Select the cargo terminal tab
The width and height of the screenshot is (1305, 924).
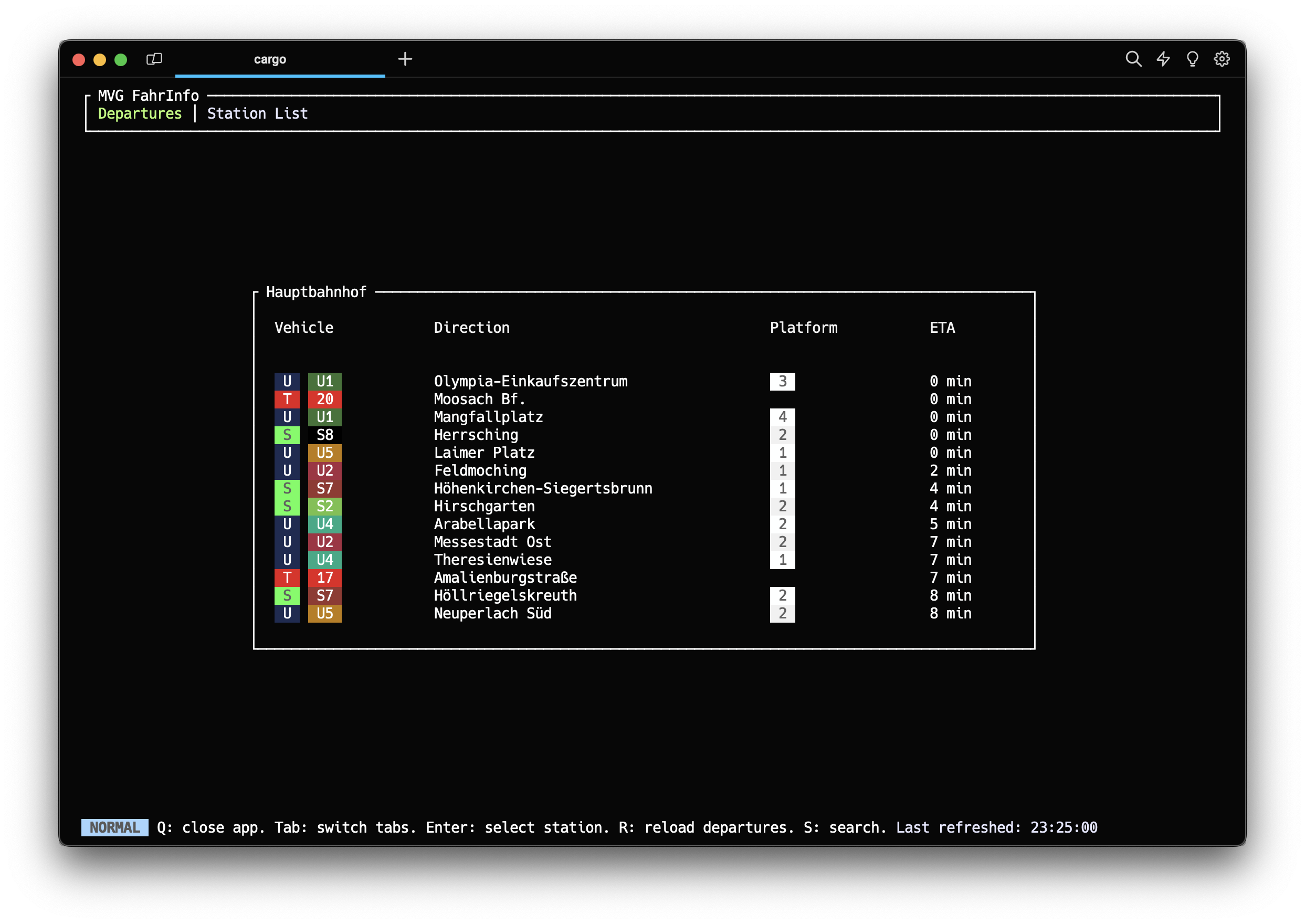(270, 59)
